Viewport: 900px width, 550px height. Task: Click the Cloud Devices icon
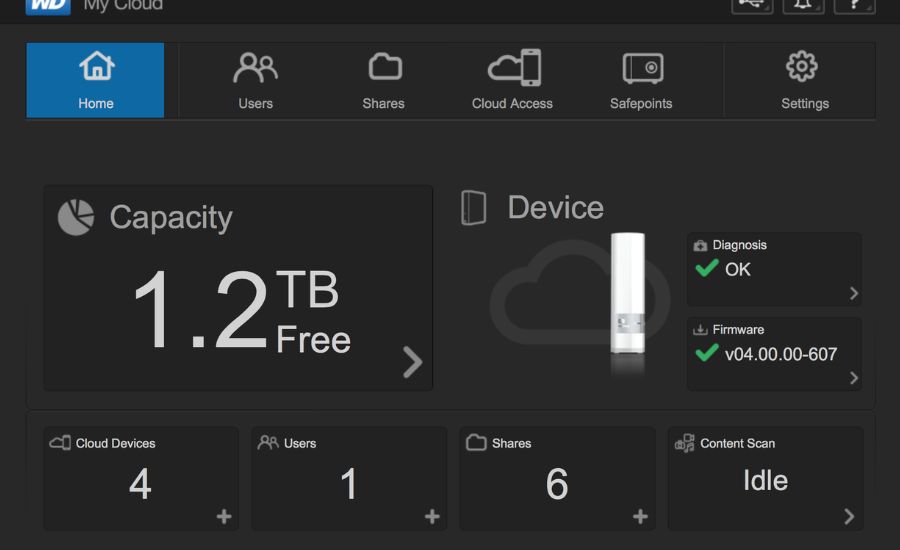[60, 443]
